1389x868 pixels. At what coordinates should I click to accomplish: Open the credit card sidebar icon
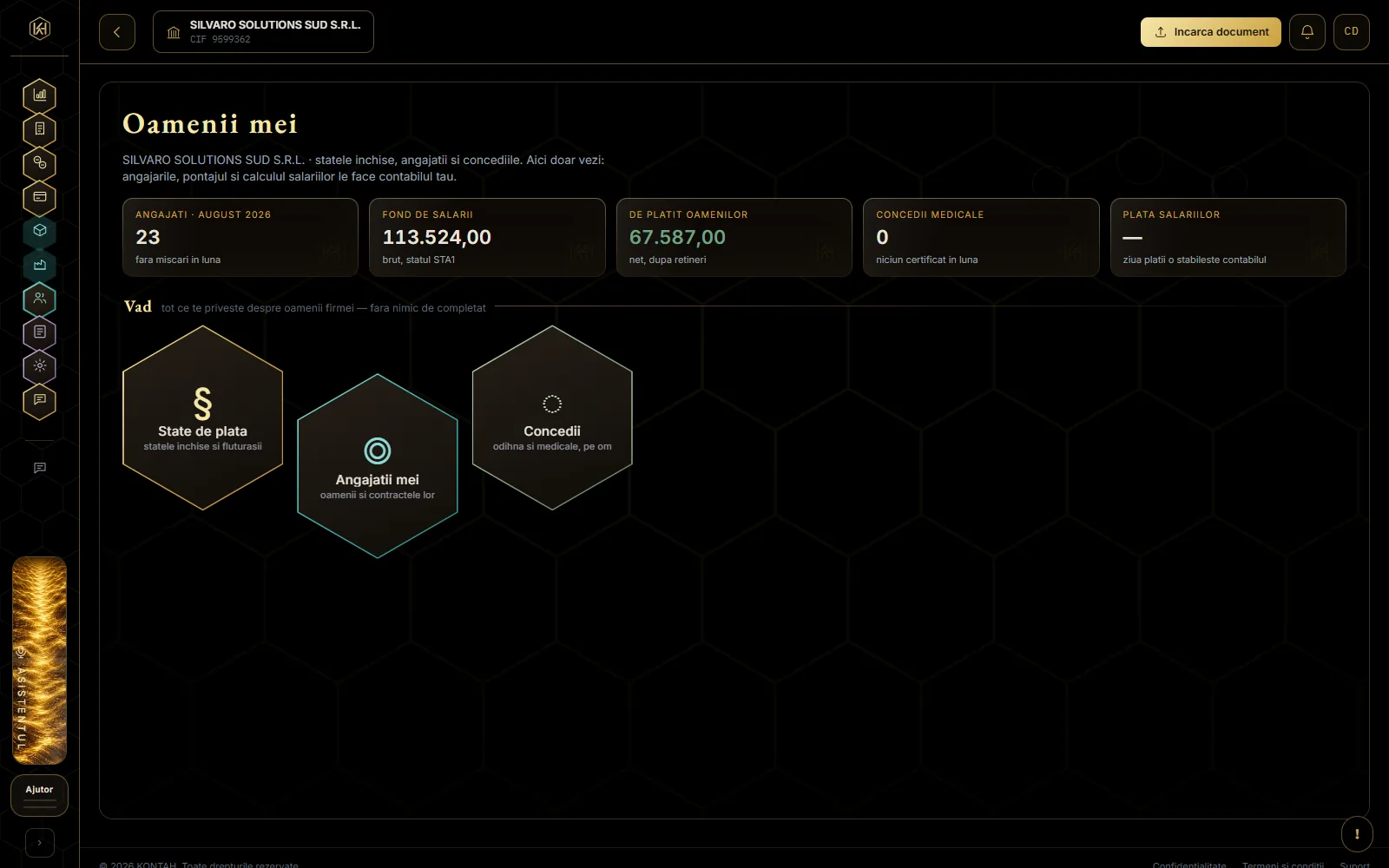(x=39, y=197)
